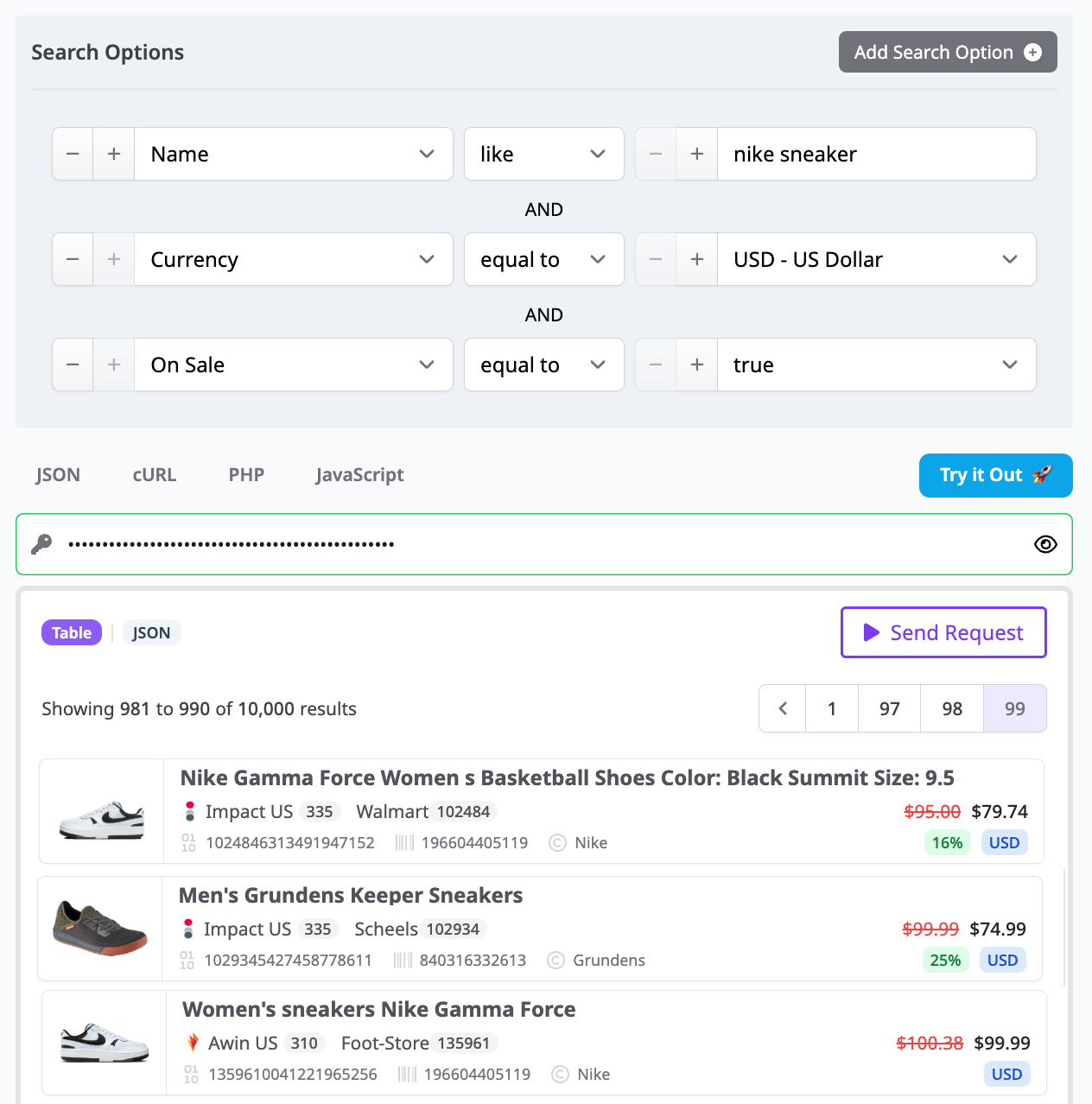Screen dimensions: 1092x1104
Task: Open the Nike Gamma Force Basketball Shoes thumbnail
Action: point(102,819)
